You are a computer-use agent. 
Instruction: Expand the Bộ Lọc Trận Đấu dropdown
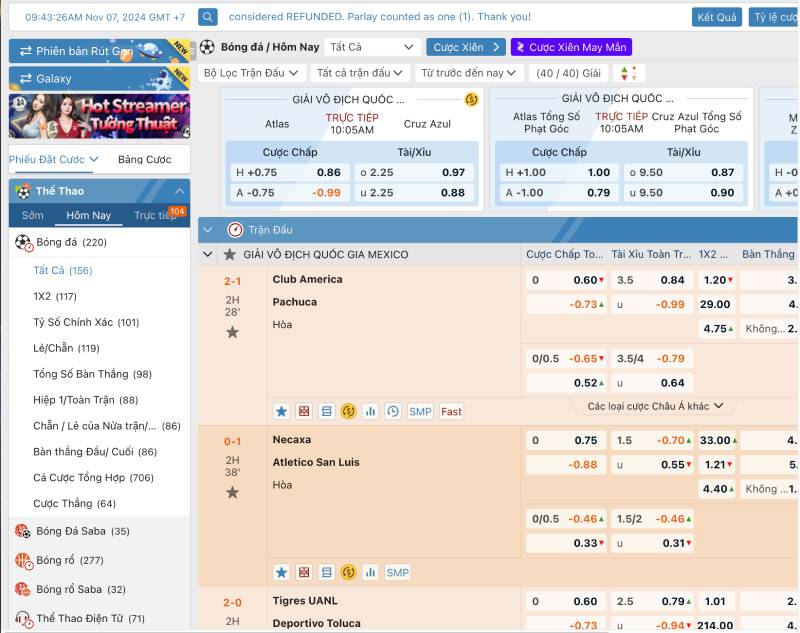251,73
